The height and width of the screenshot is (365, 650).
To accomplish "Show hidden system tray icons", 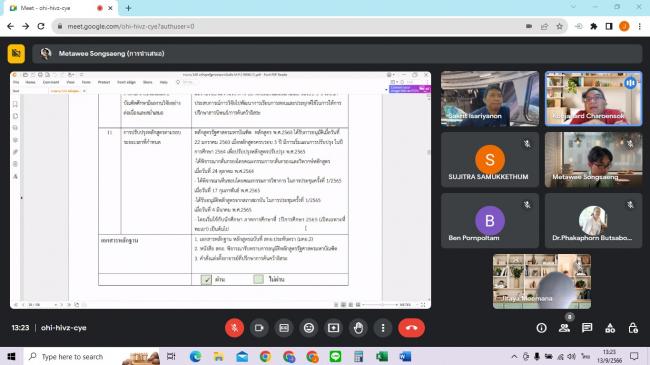I will [x=514, y=356].
